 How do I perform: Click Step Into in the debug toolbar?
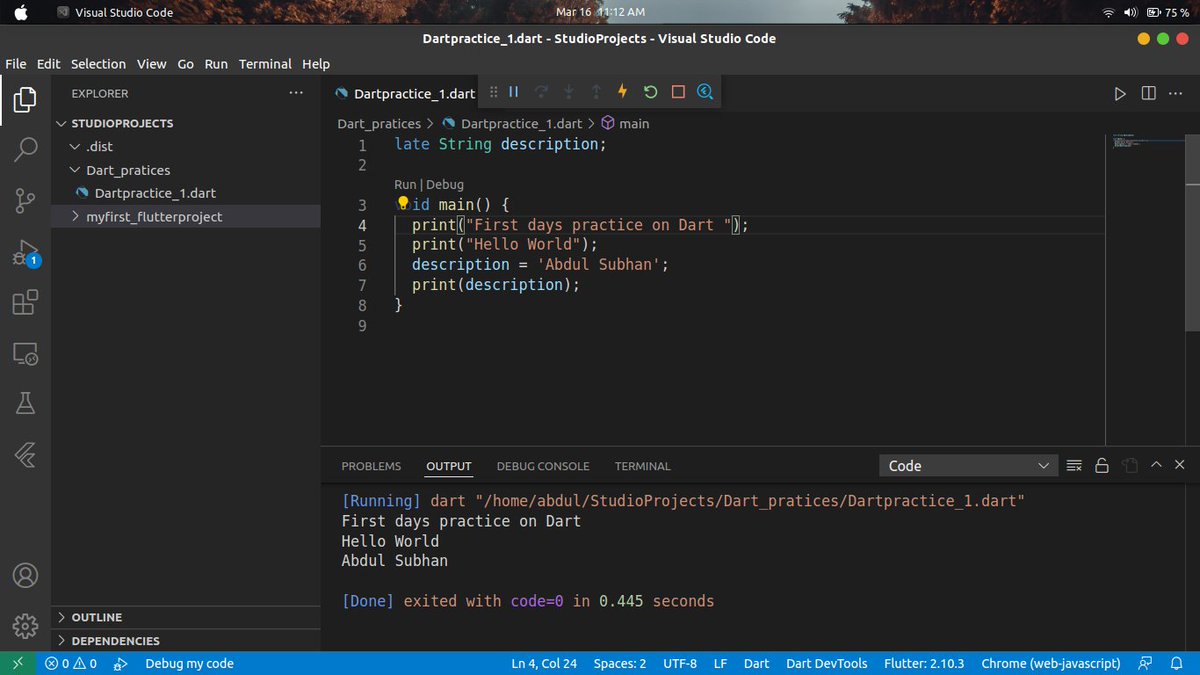tap(568, 92)
